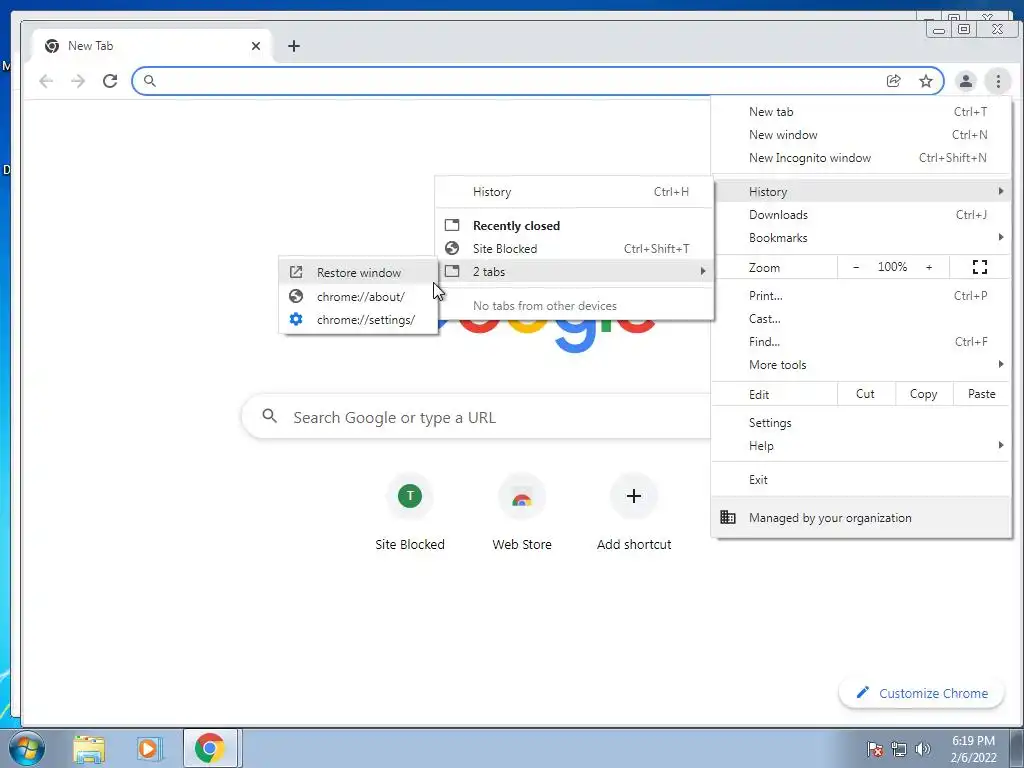Open Windows Explorer from the taskbar
The height and width of the screenshot is (768, 1024).
click(x=89, y=748)
